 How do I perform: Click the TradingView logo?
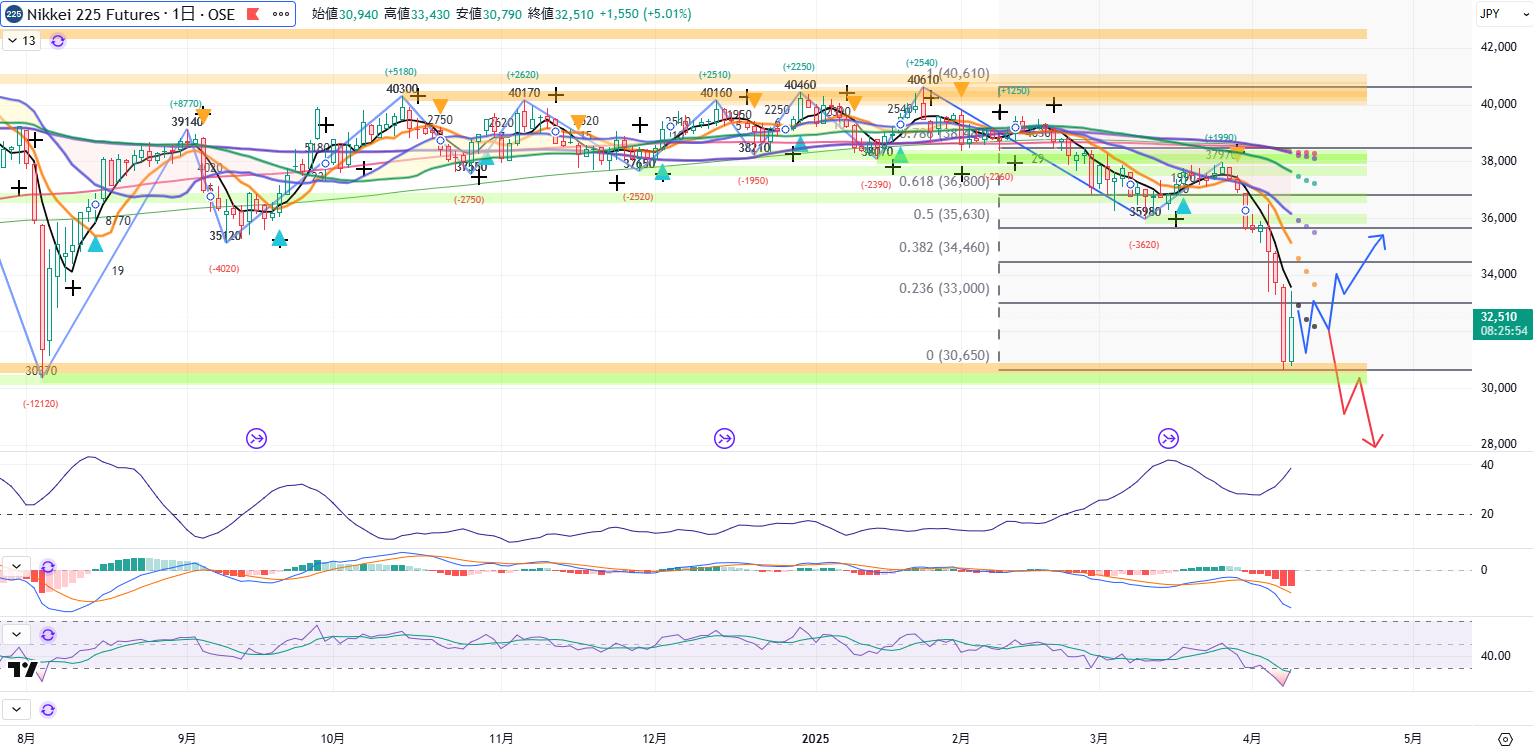(21, 669)
